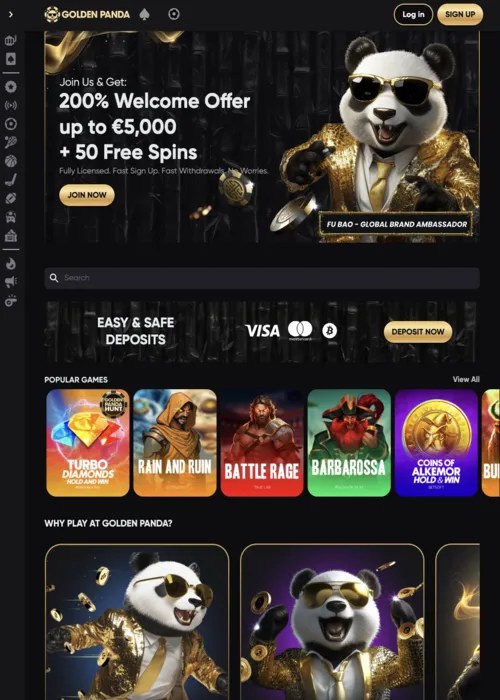
Task: Click the Log in button
Action: [x=413, y=14]
